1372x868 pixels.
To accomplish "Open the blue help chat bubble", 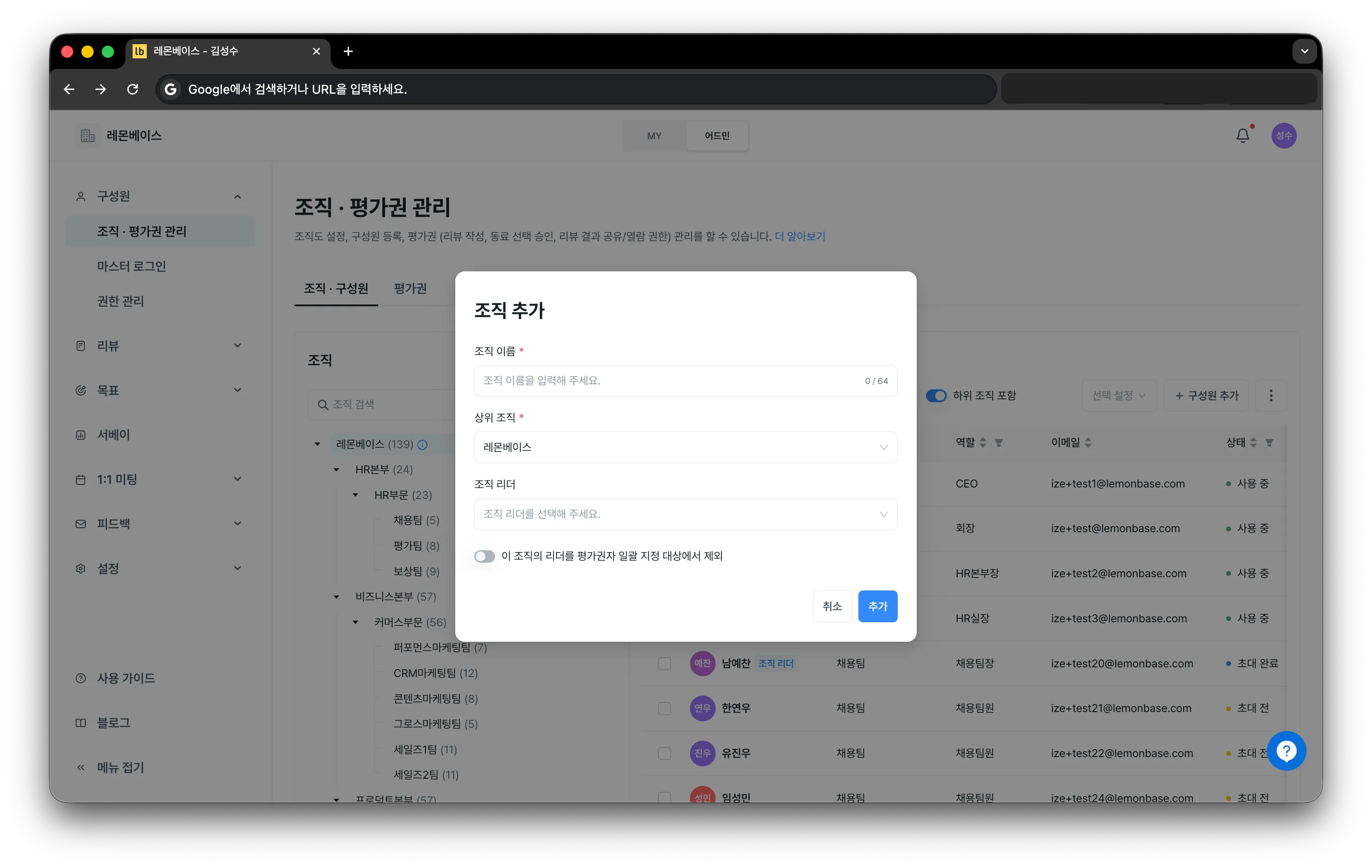I will point(1287,751).
